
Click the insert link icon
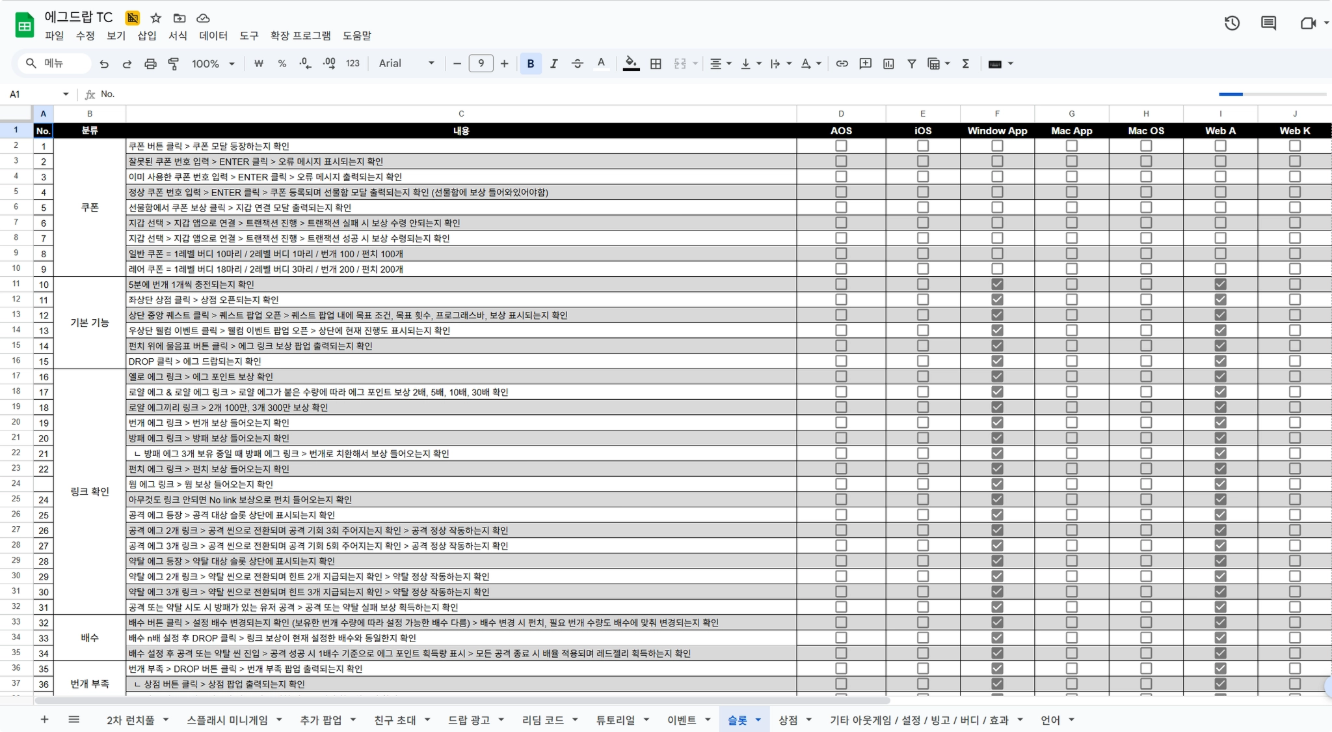pos(842,63)
